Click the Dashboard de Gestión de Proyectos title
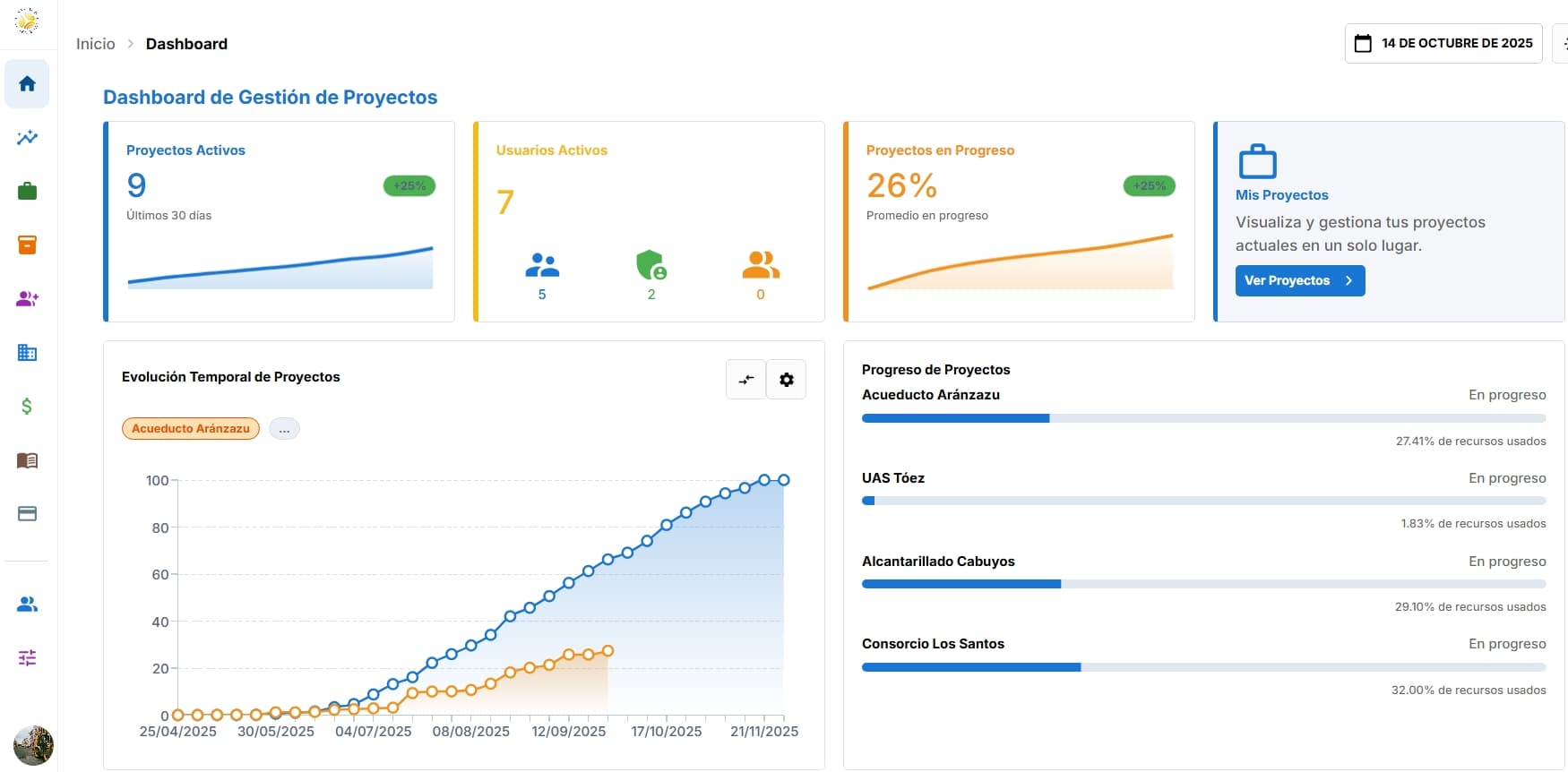Viewport: 1568px width, 772px height. pos(271,97)
